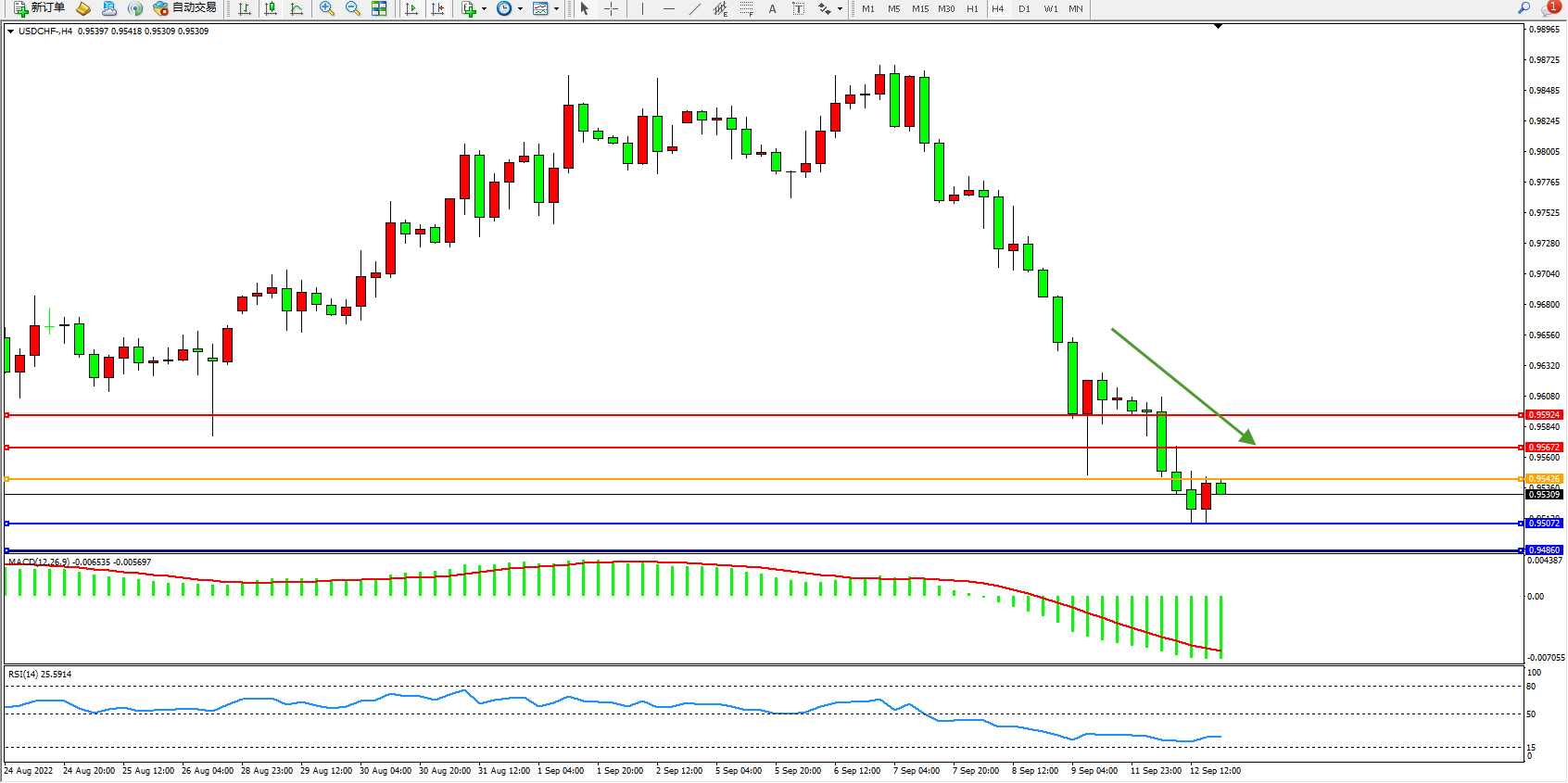Click the green arrow drawn on chart
Viewport: 1568px width, 783px height.
(1183, 386)
